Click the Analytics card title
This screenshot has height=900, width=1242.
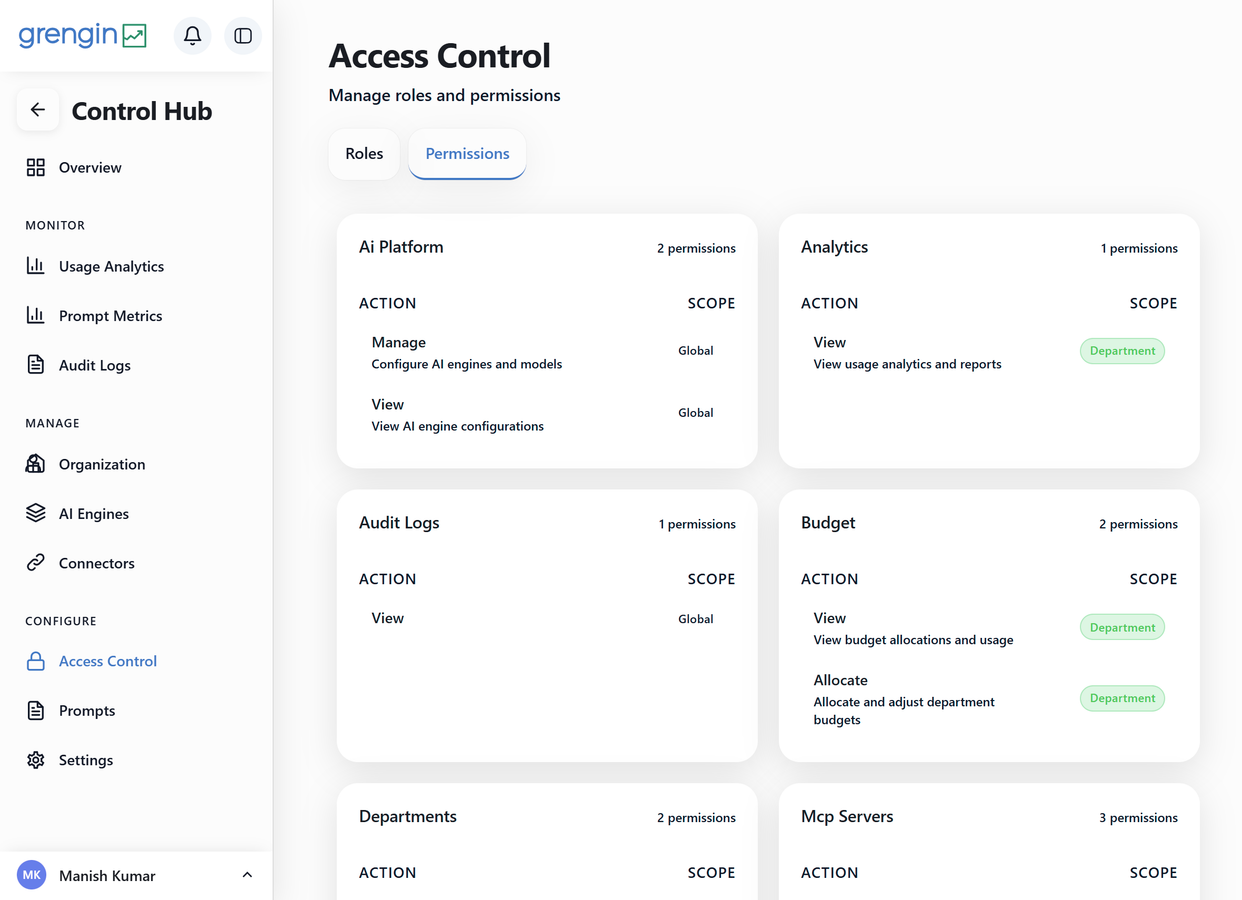point(834,247)
